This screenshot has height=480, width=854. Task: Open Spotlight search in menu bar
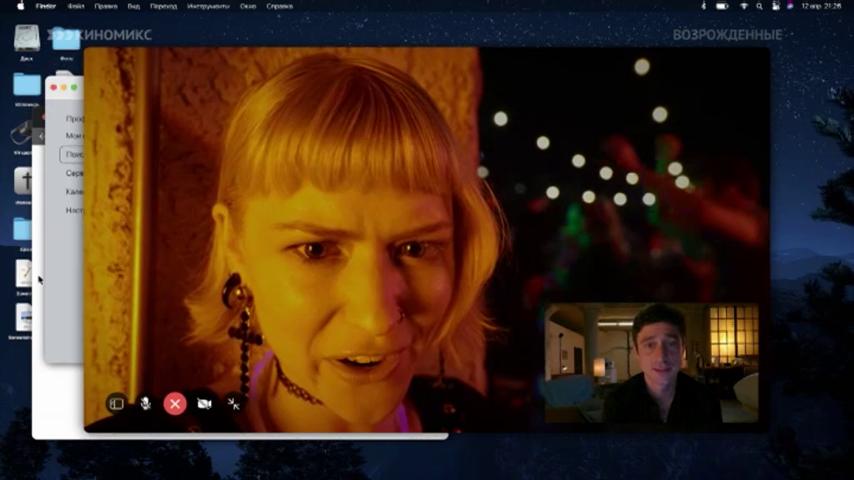tap(759, 6)
